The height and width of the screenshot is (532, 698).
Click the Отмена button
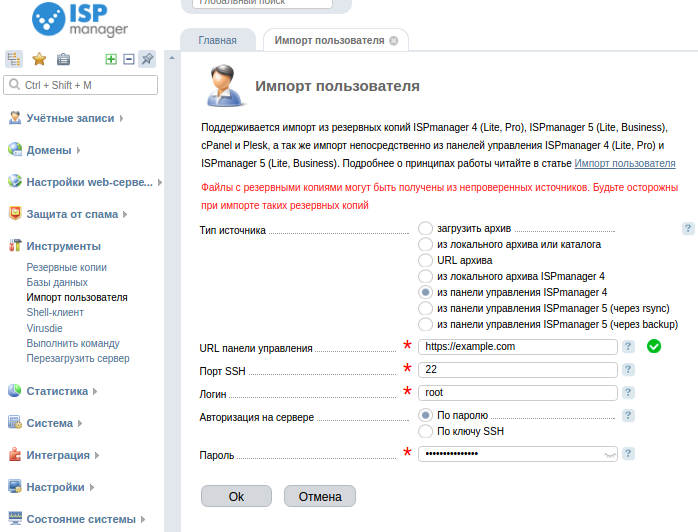click(x=320, y=496)
